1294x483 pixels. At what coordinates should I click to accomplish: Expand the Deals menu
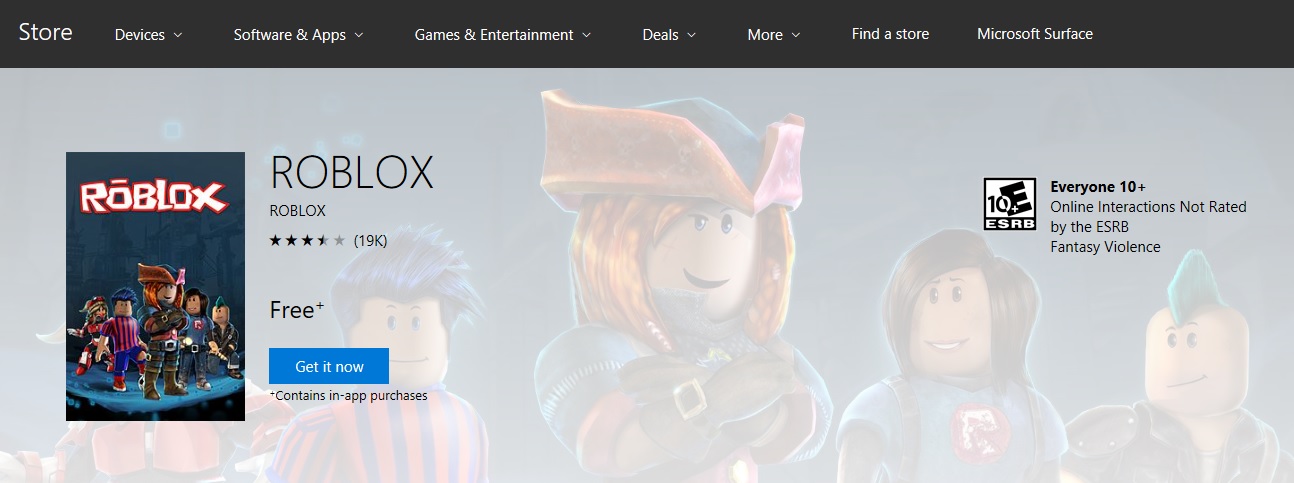point(670,34)
